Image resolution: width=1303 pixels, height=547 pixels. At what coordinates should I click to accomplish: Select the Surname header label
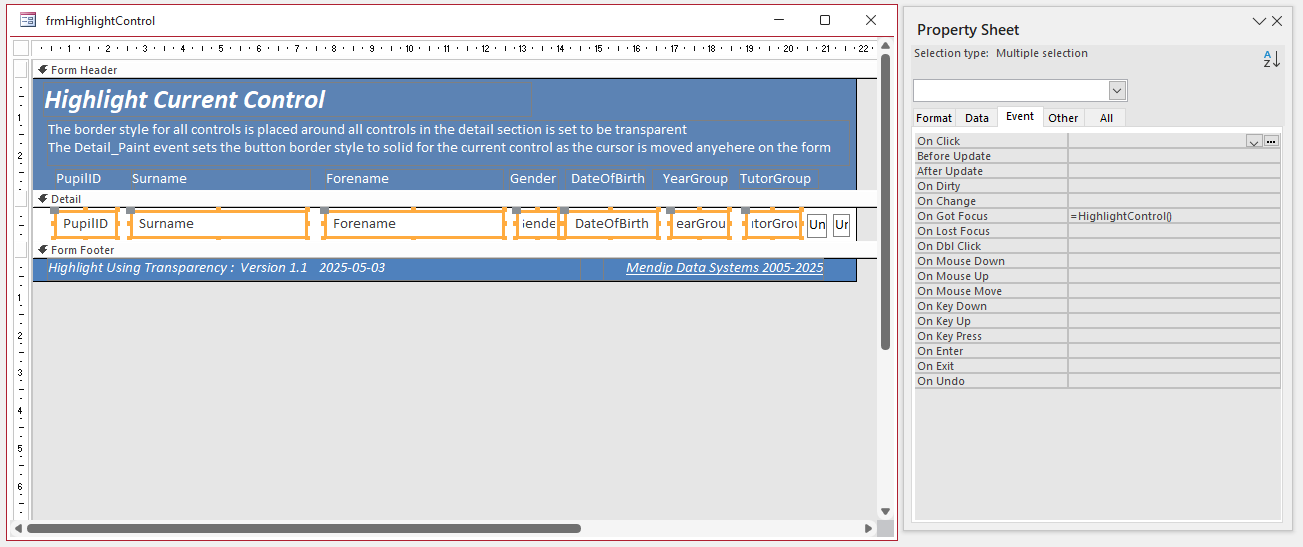click(x=159, y=178)
